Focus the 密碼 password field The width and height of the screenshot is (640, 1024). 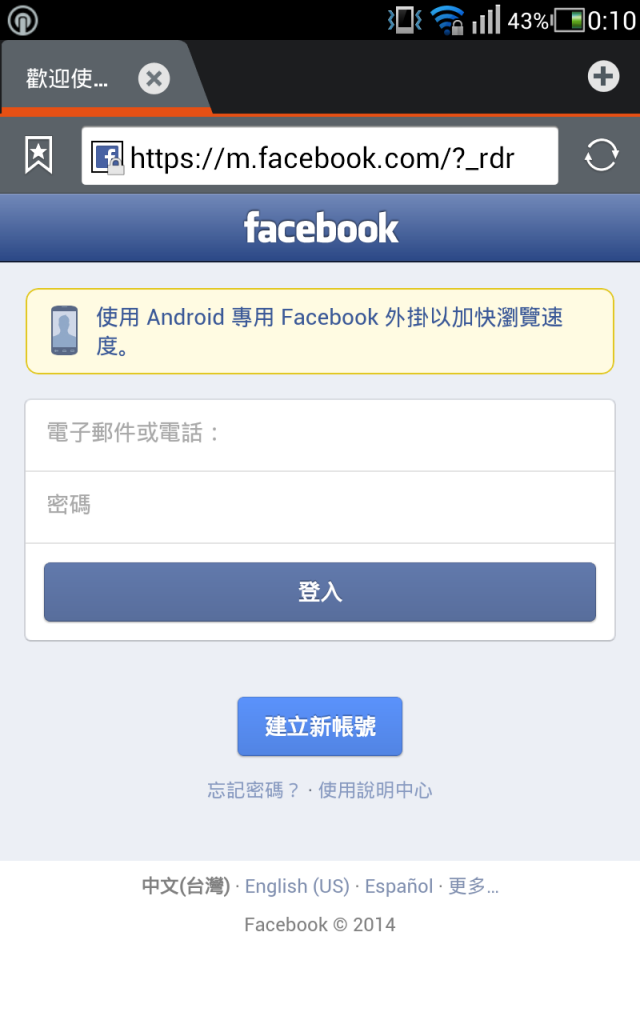coord(320,507)
